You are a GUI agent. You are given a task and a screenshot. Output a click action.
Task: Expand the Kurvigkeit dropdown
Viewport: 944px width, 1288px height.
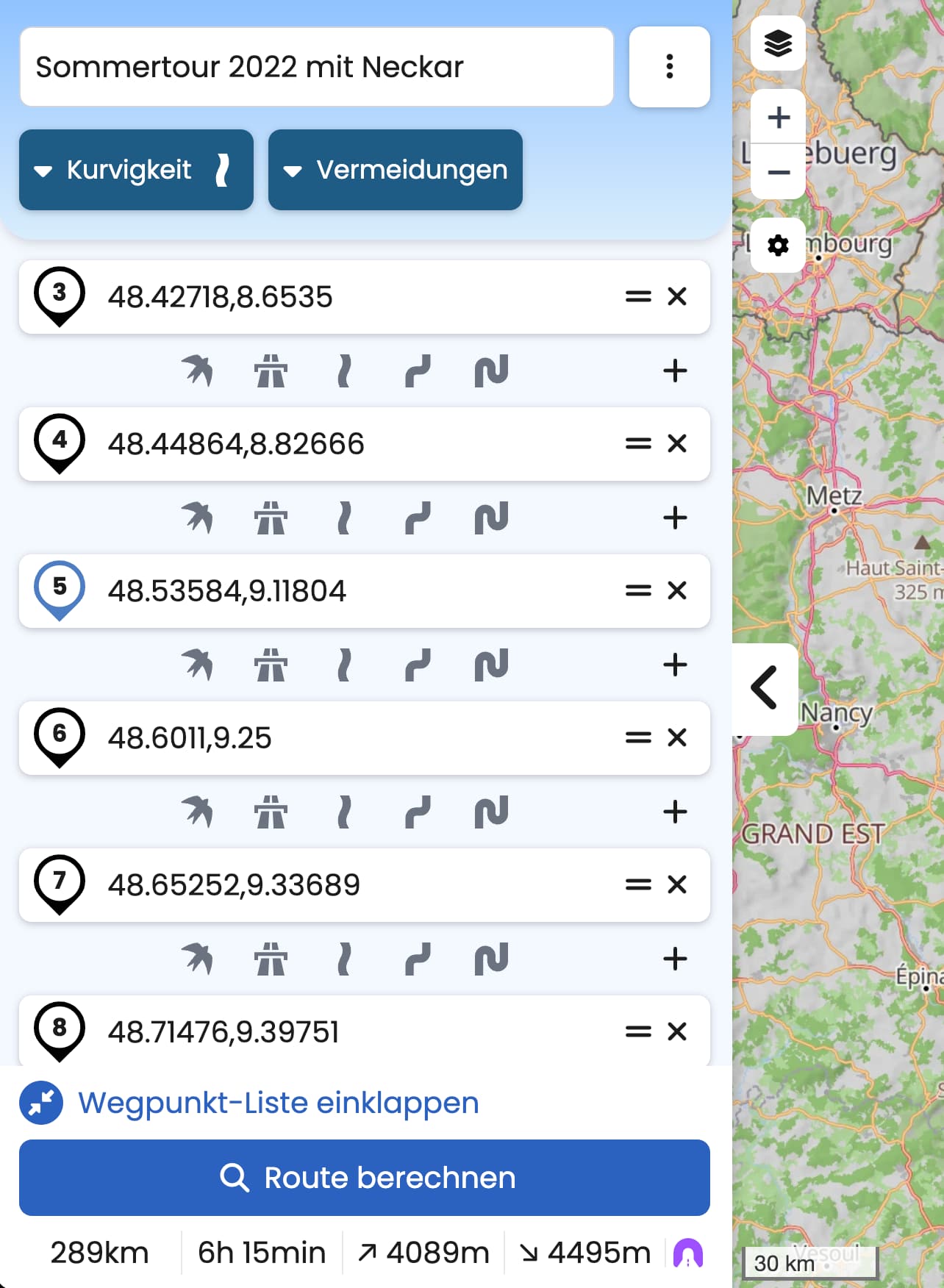136,170
